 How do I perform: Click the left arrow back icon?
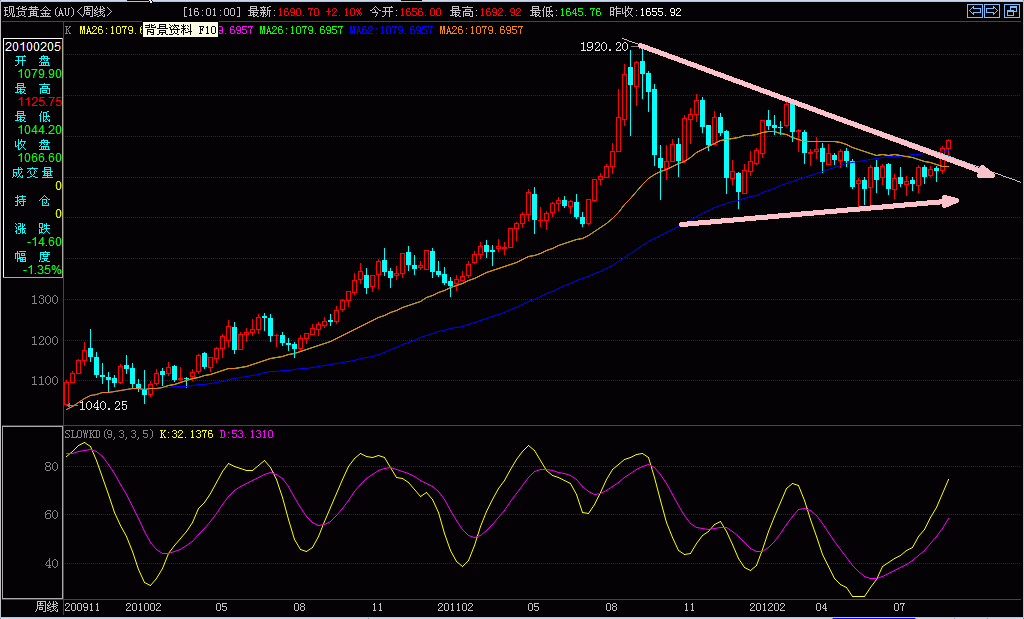pyautogui.click(x=975, y=10)
